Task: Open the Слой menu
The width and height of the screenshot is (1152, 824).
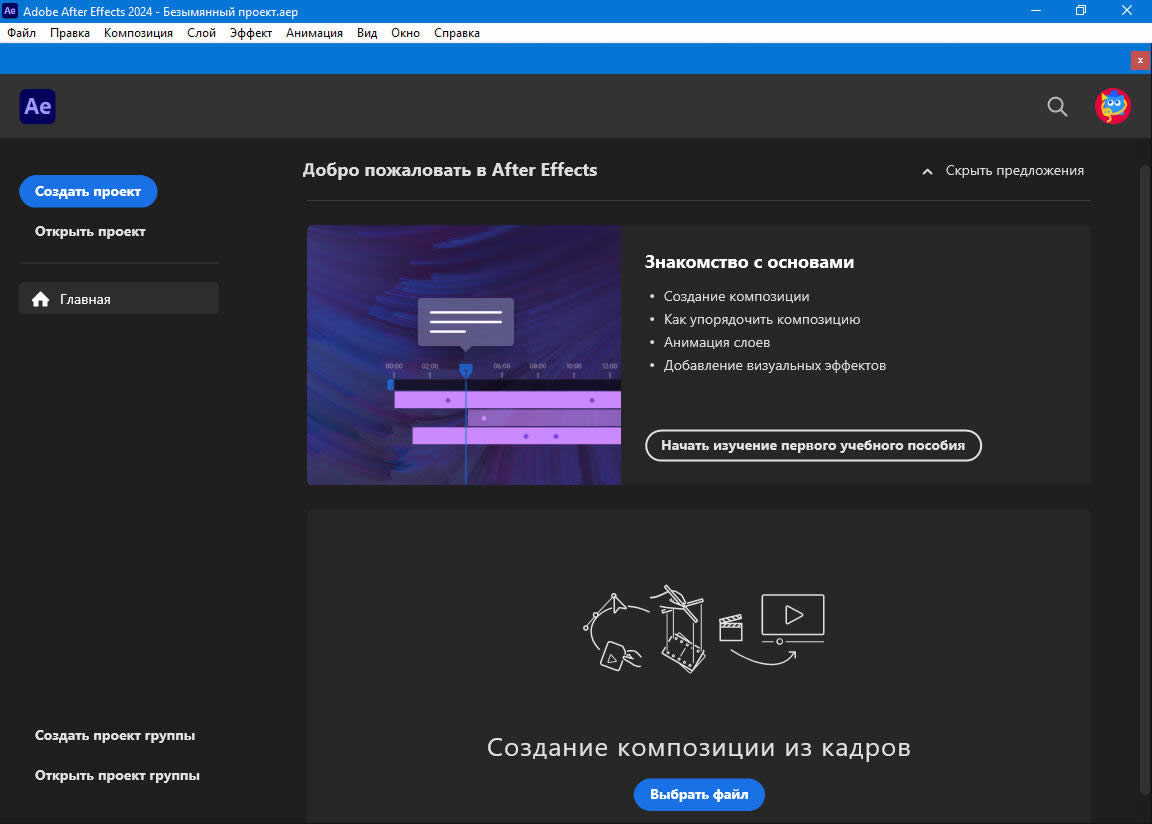Action: pyautogui.click(x=201, y=33)
